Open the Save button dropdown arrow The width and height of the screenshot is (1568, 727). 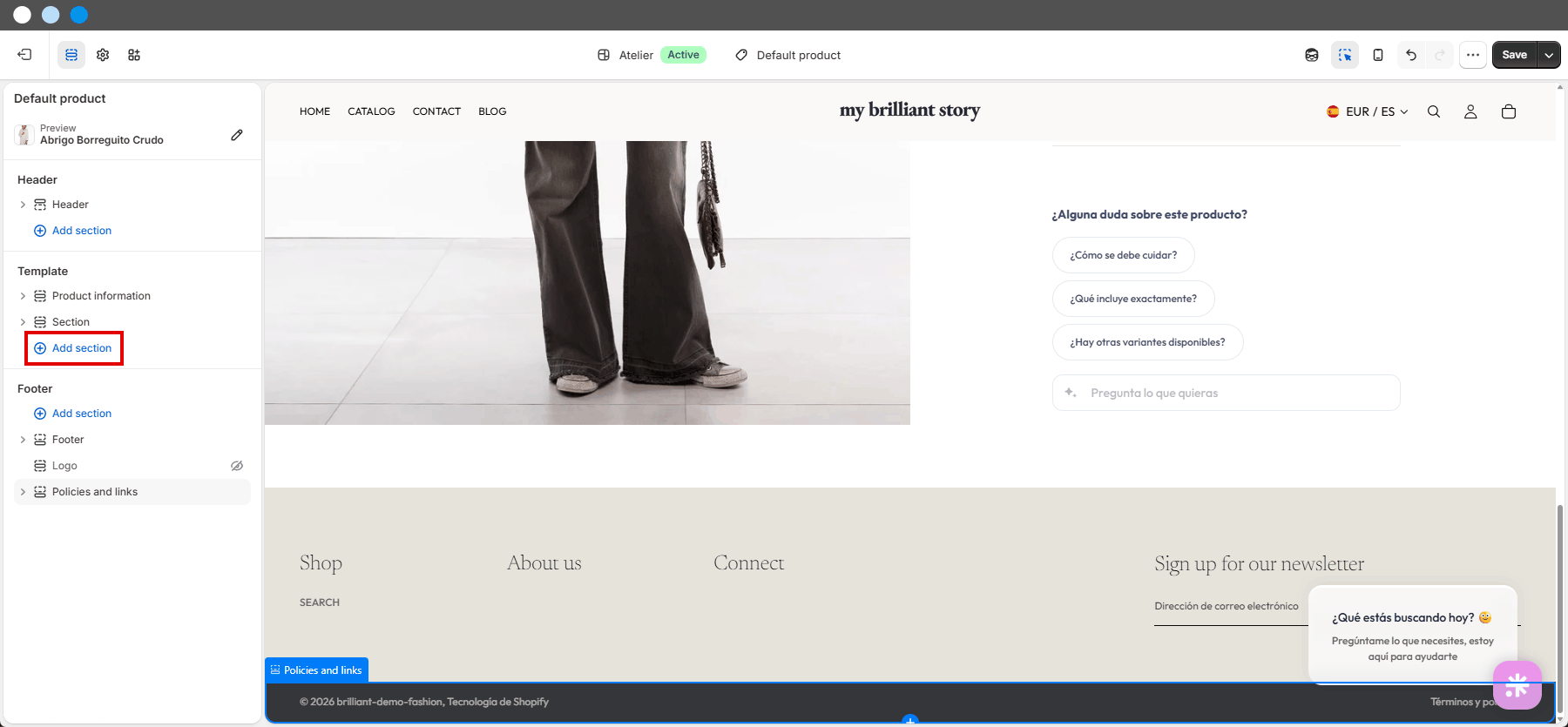pos(1549,55)
